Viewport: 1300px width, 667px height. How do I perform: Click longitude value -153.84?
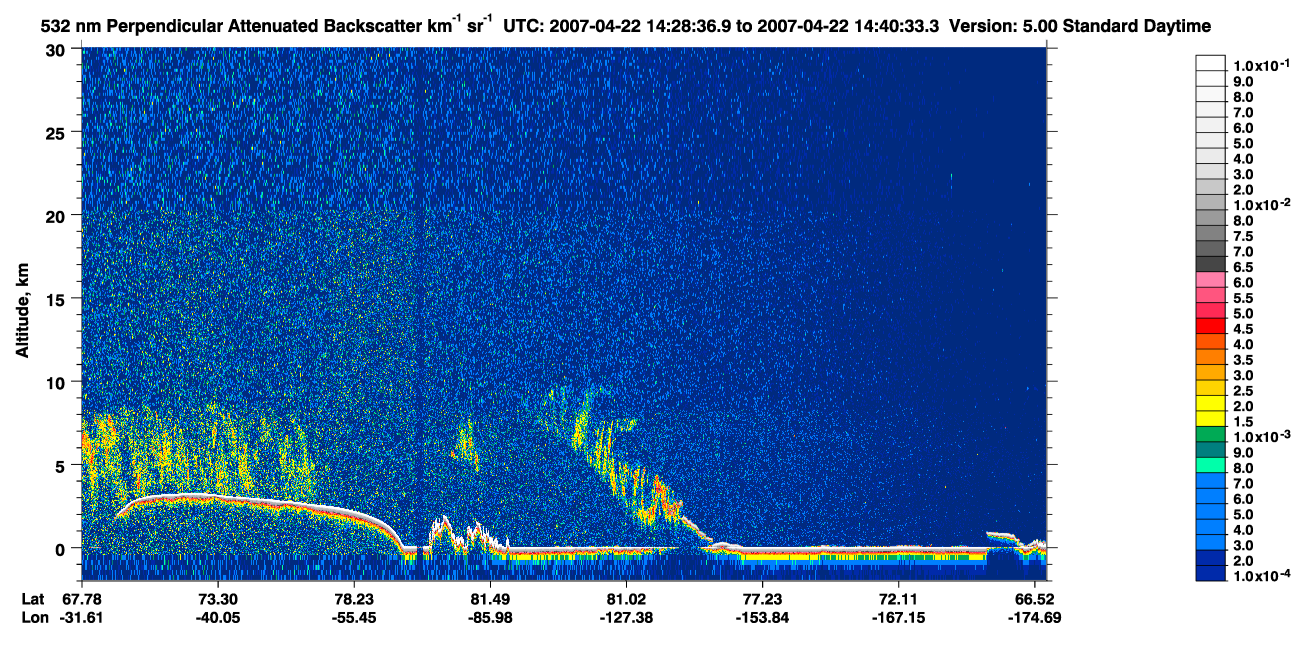point(762,617)
